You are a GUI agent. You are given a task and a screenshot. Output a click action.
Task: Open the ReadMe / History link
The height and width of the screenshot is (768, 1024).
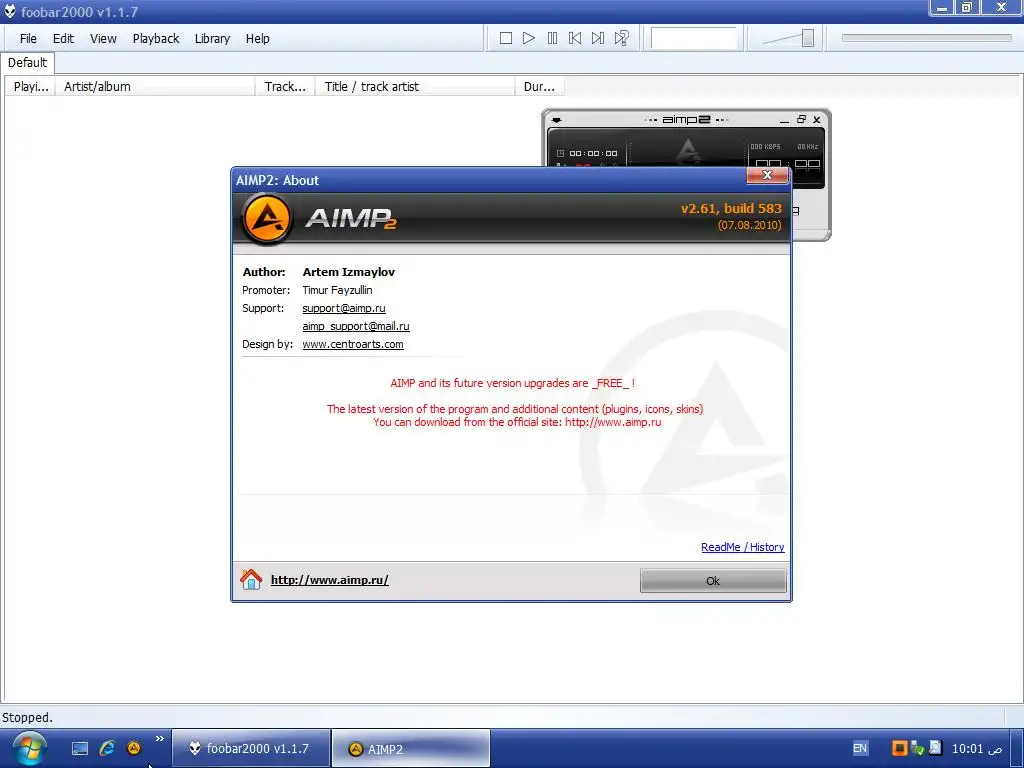743,547
